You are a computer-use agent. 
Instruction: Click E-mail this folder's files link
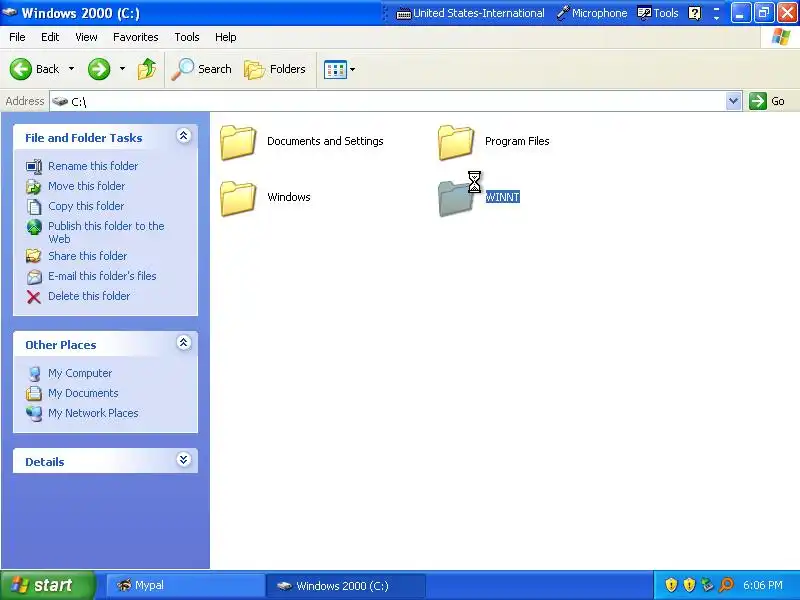tap(102, 276)
